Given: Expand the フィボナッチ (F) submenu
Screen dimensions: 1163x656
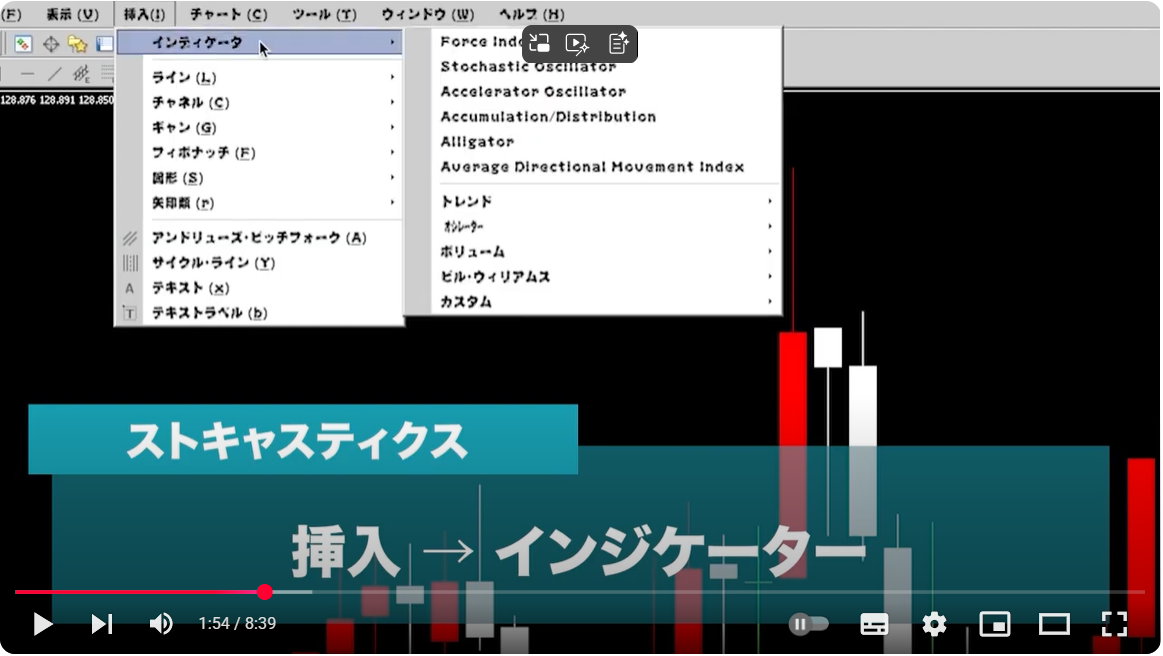Looking at the screenshot, I should click(260, 153).
